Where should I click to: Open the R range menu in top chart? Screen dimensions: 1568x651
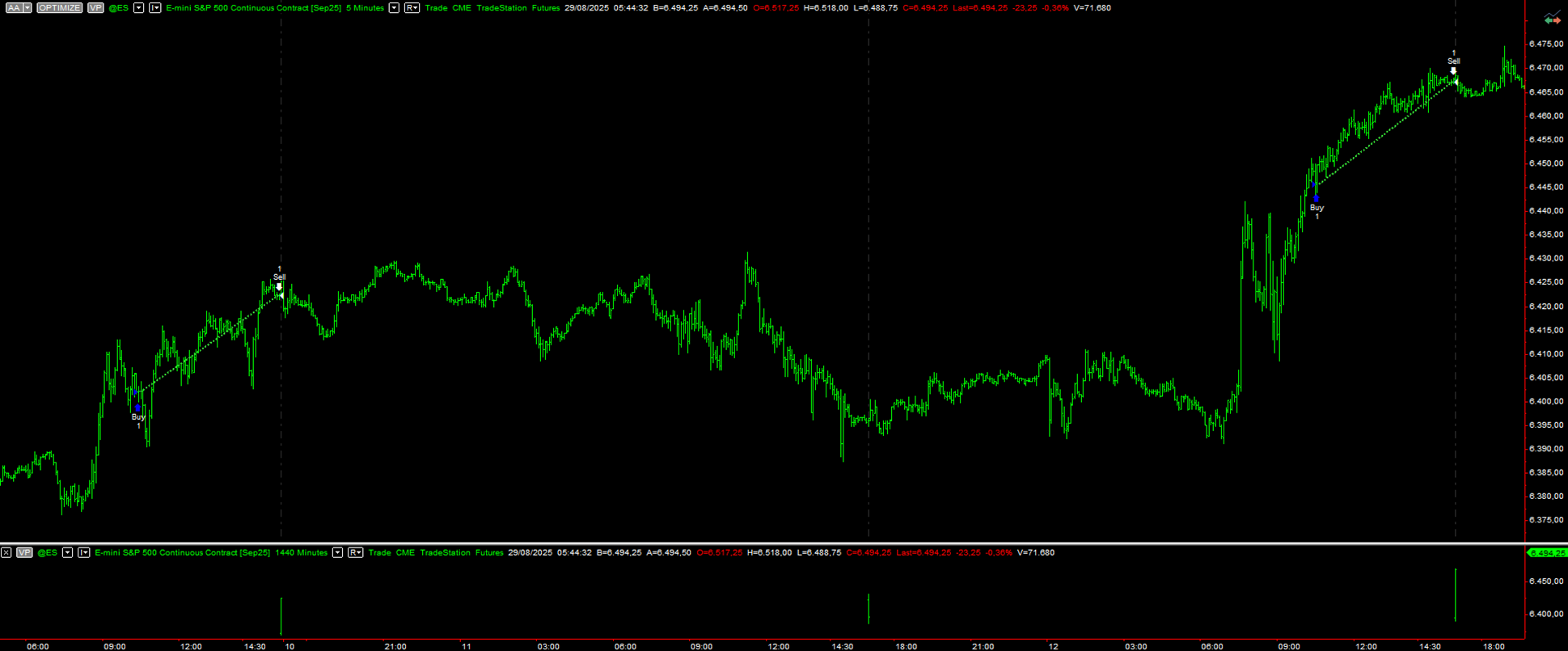pos(412,8)
